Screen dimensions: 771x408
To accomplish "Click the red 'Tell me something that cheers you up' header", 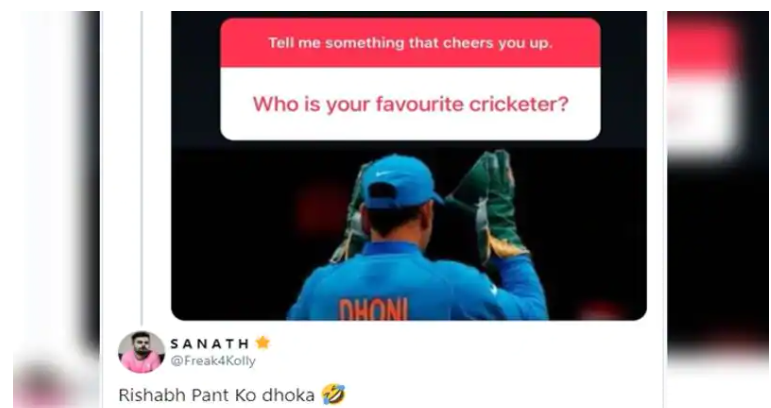I will coord(410,43).
